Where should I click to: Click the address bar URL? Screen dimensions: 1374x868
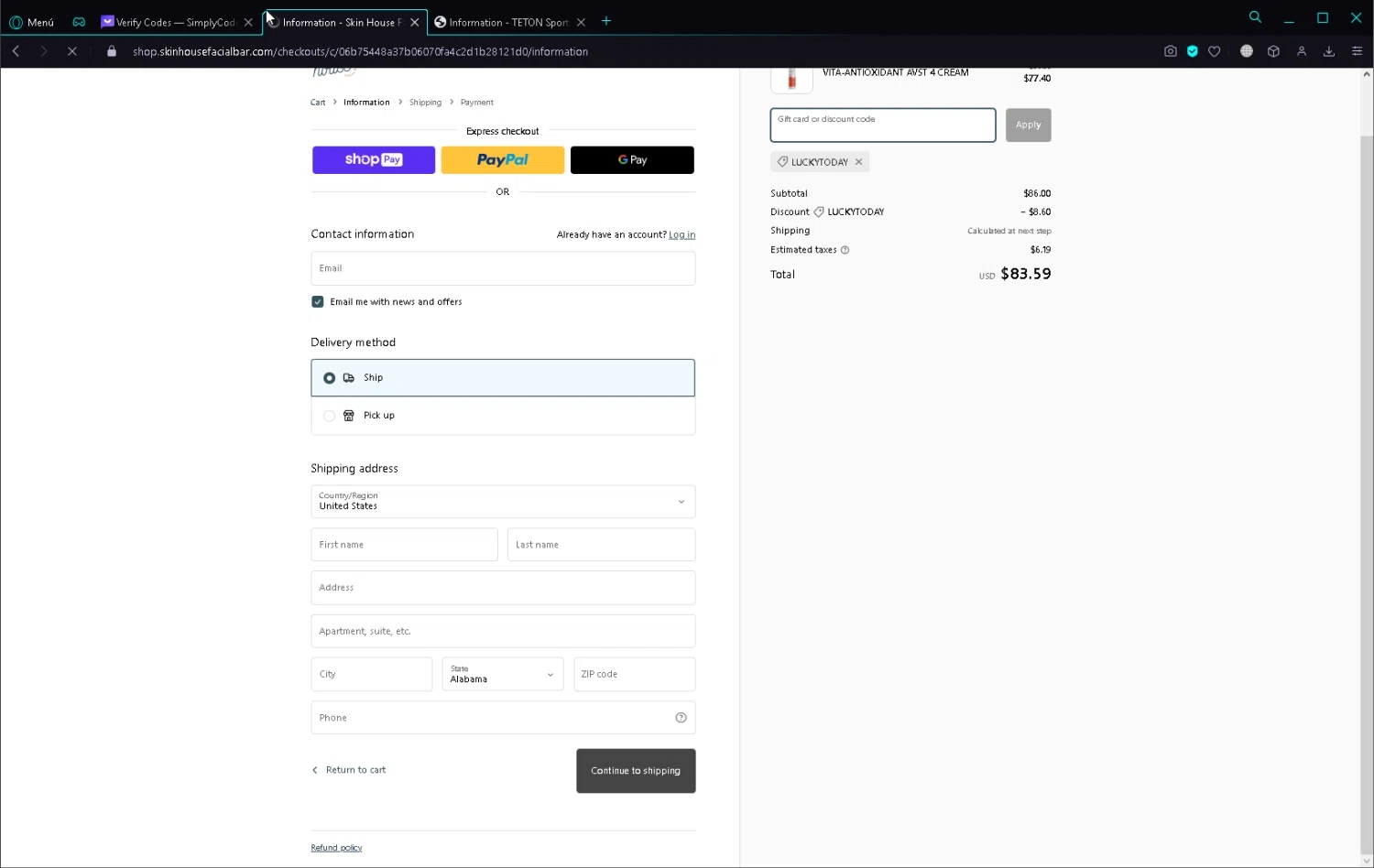pos(360,51)
